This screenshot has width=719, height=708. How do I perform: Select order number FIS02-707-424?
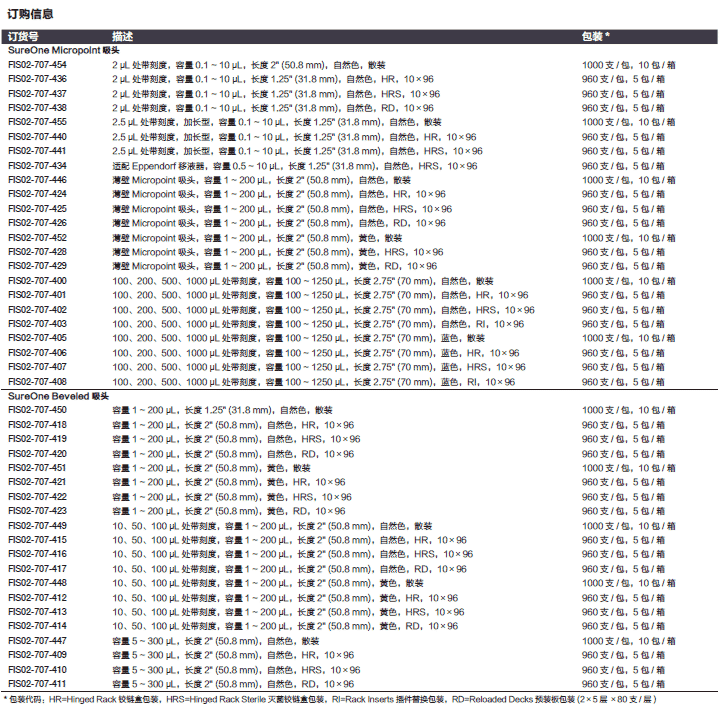click(x=37, y=194)
